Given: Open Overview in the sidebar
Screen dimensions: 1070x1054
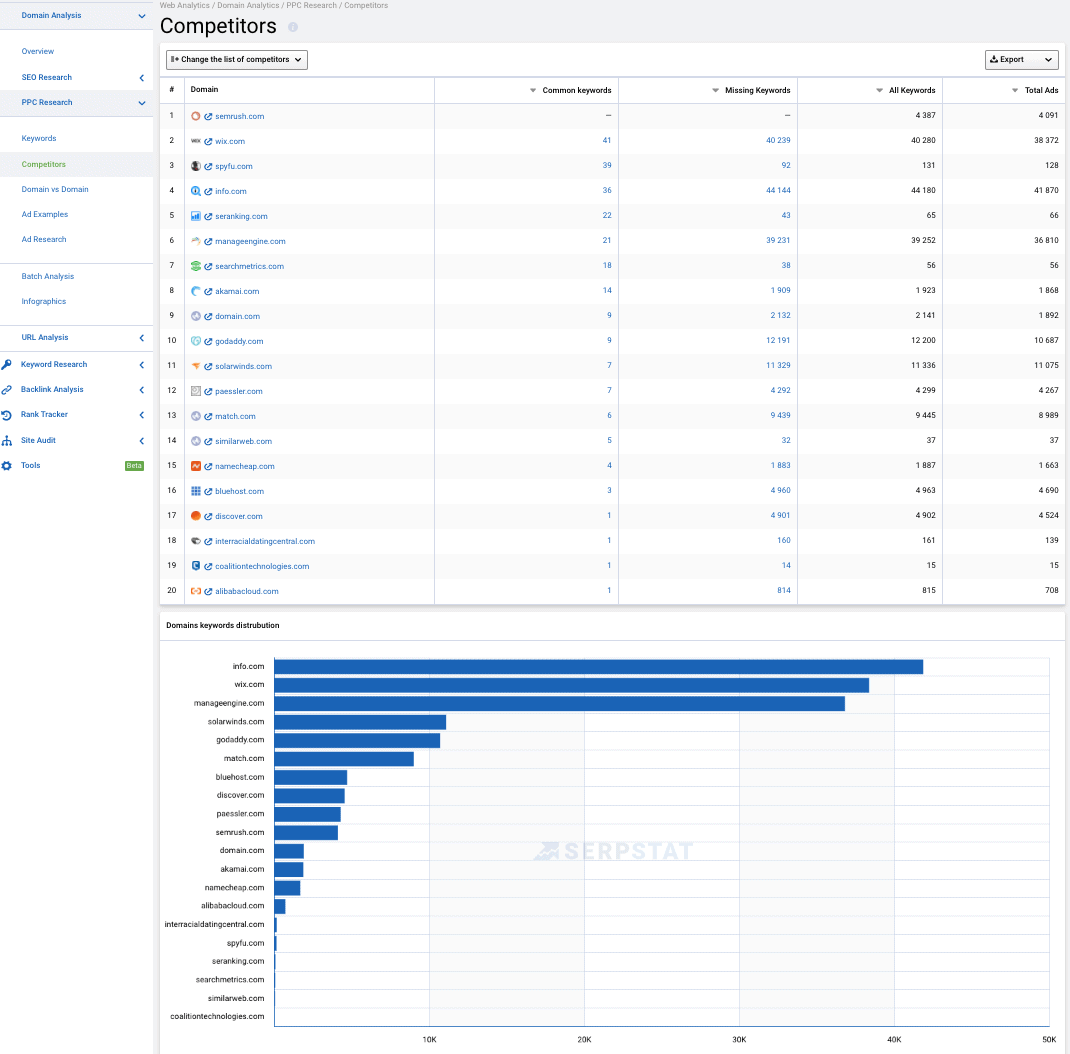Looking at the screenshot, I should tap(38, 51).
